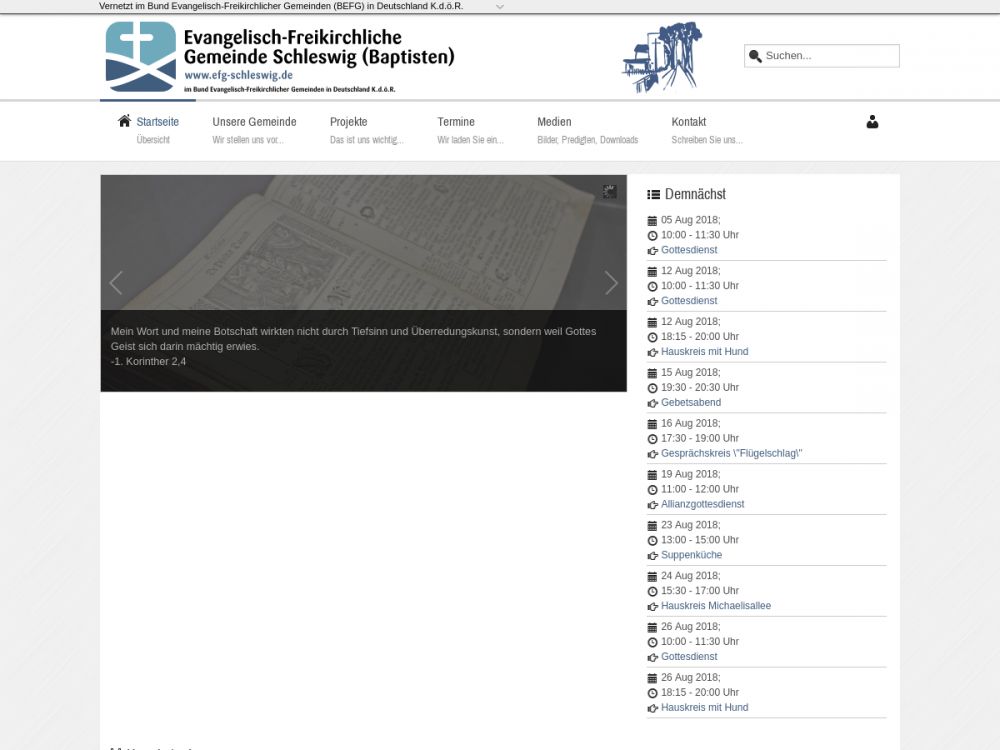Image resolution: width=1000 pixels, height=750 pixels.
Task: Click the blue church sketch image
Action: [661, 58]
